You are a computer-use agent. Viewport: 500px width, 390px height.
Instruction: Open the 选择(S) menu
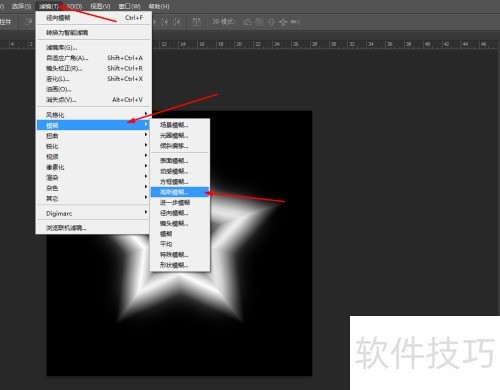(x=21, y=6)
